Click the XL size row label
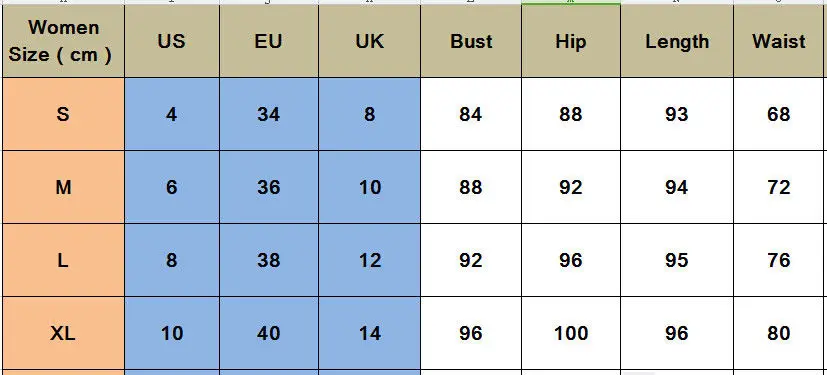The width and height of the screenshot is (827, 375). point(63,333)
